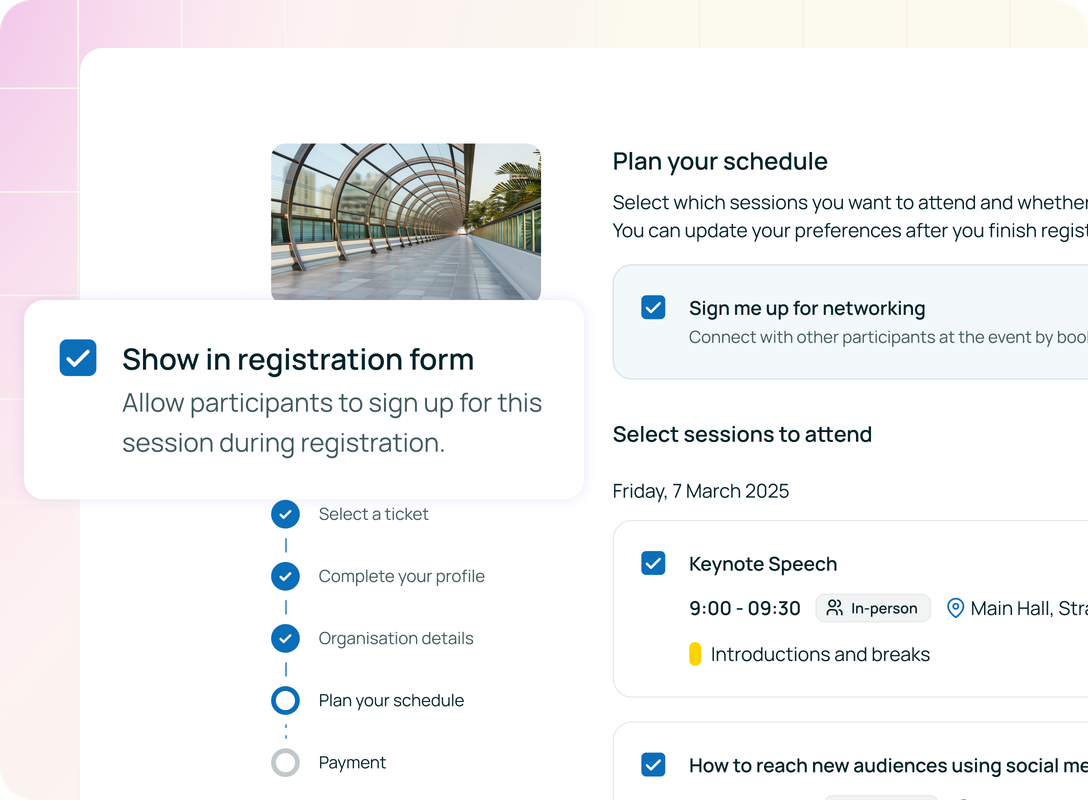1088x800 pixels.
Task: Click the completed checkmark icon for Select a ticket
Action: [285, 514]
